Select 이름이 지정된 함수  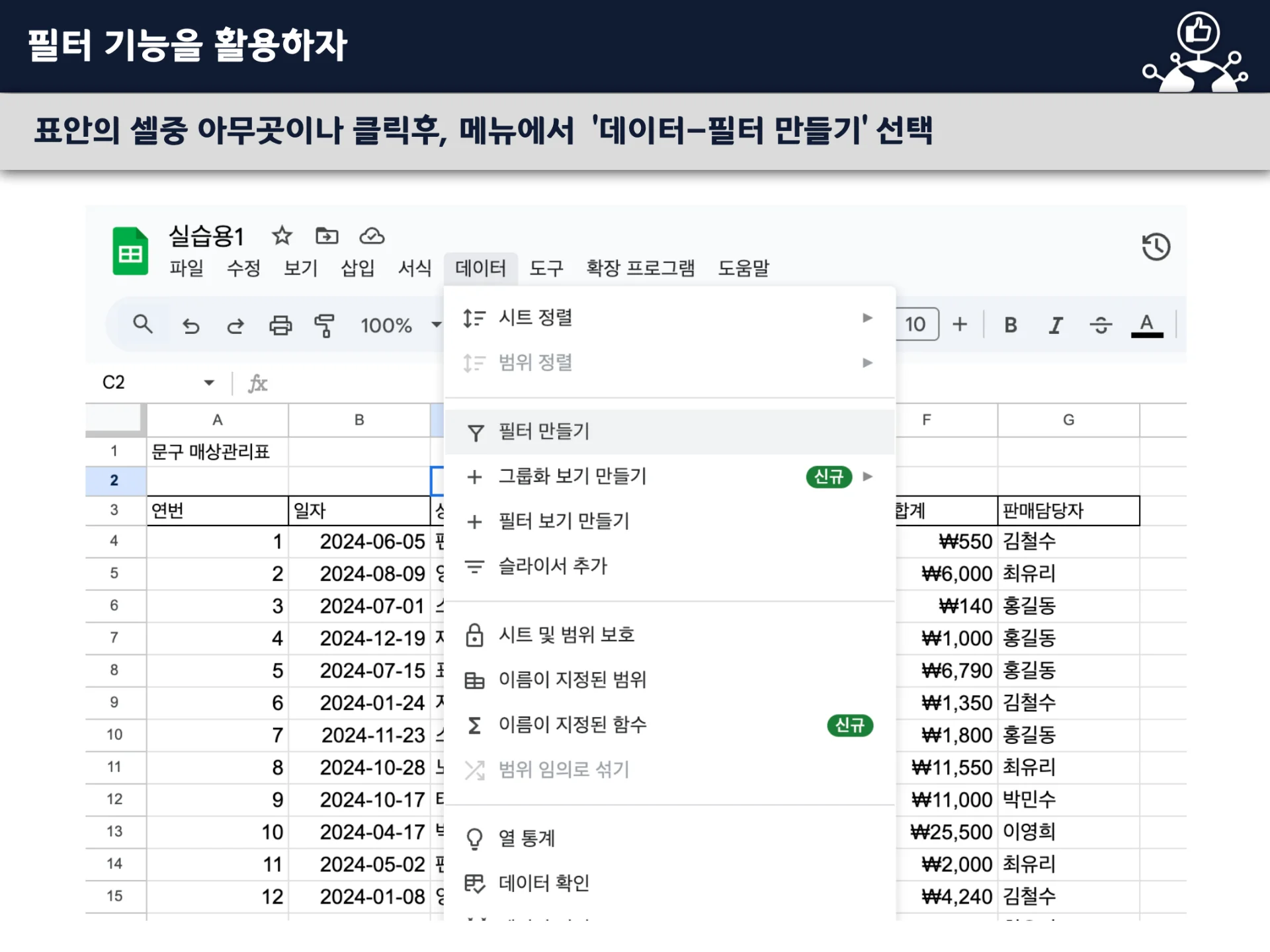click(670, 725)
